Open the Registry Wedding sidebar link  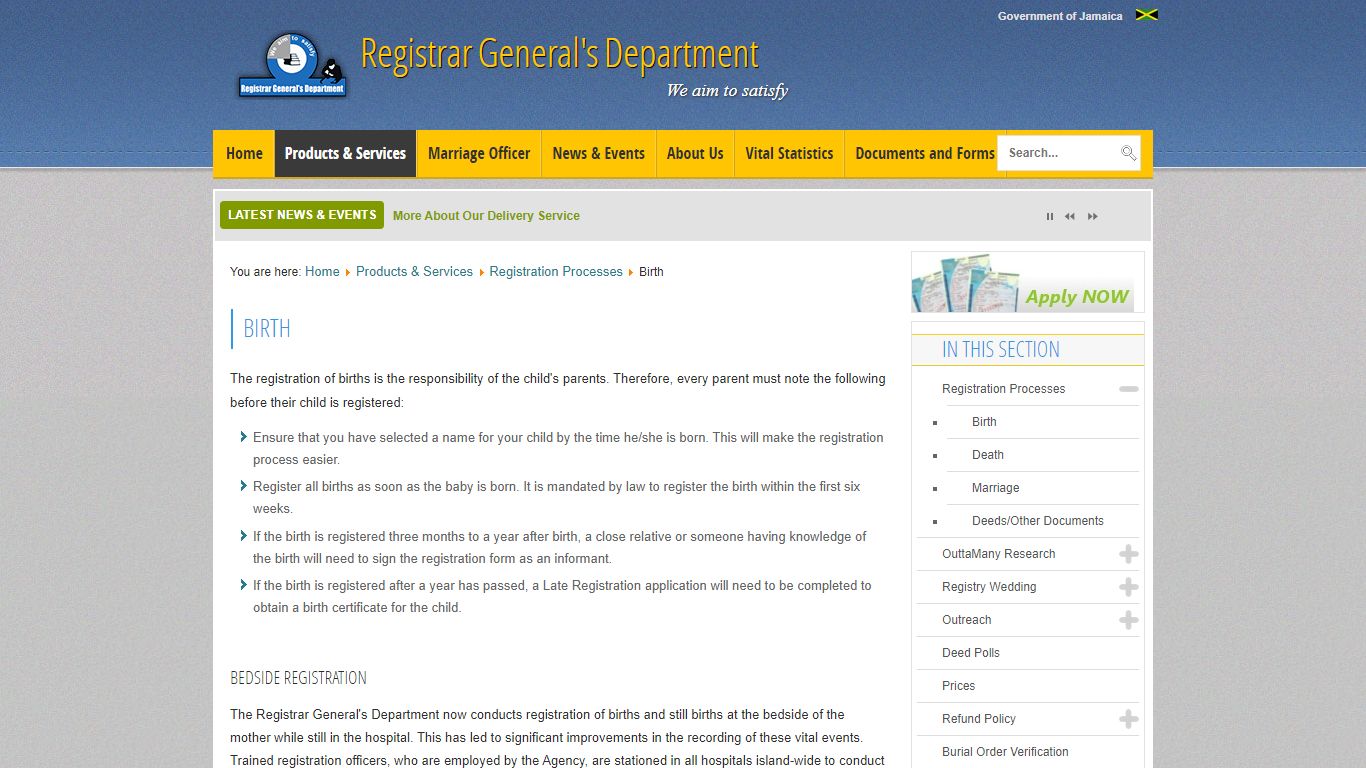tap(989, 587)
